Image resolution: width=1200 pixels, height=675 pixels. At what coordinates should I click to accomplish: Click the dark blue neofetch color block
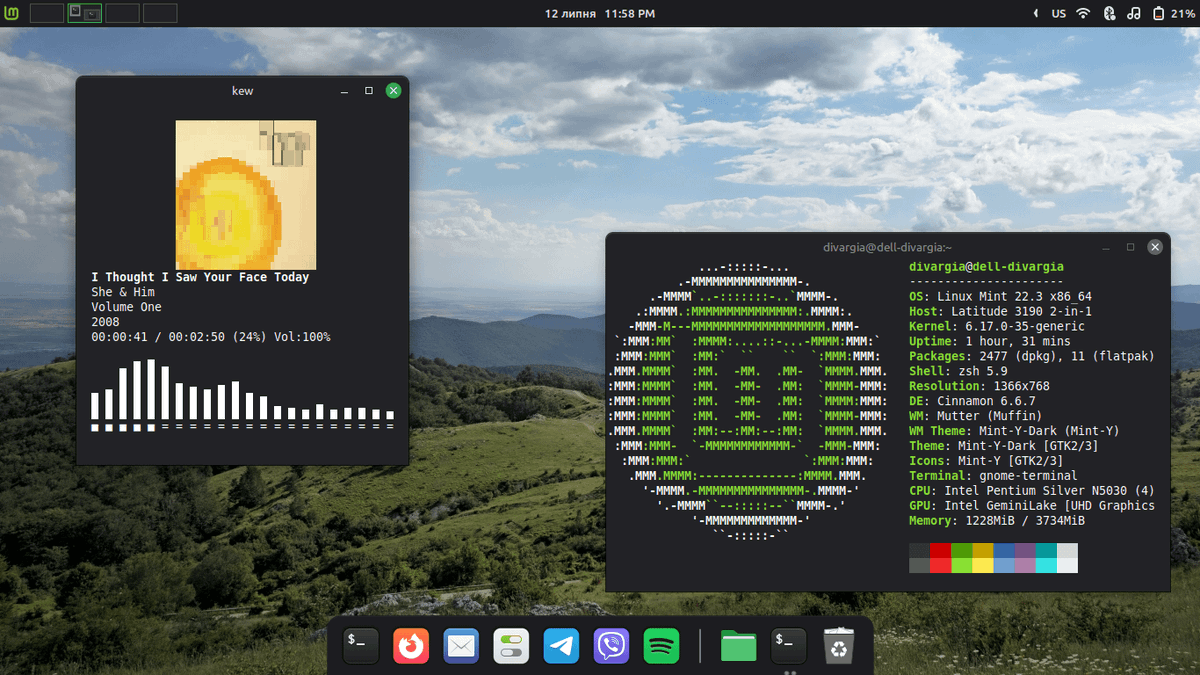pyautogui.click(x=1003, y=551)
